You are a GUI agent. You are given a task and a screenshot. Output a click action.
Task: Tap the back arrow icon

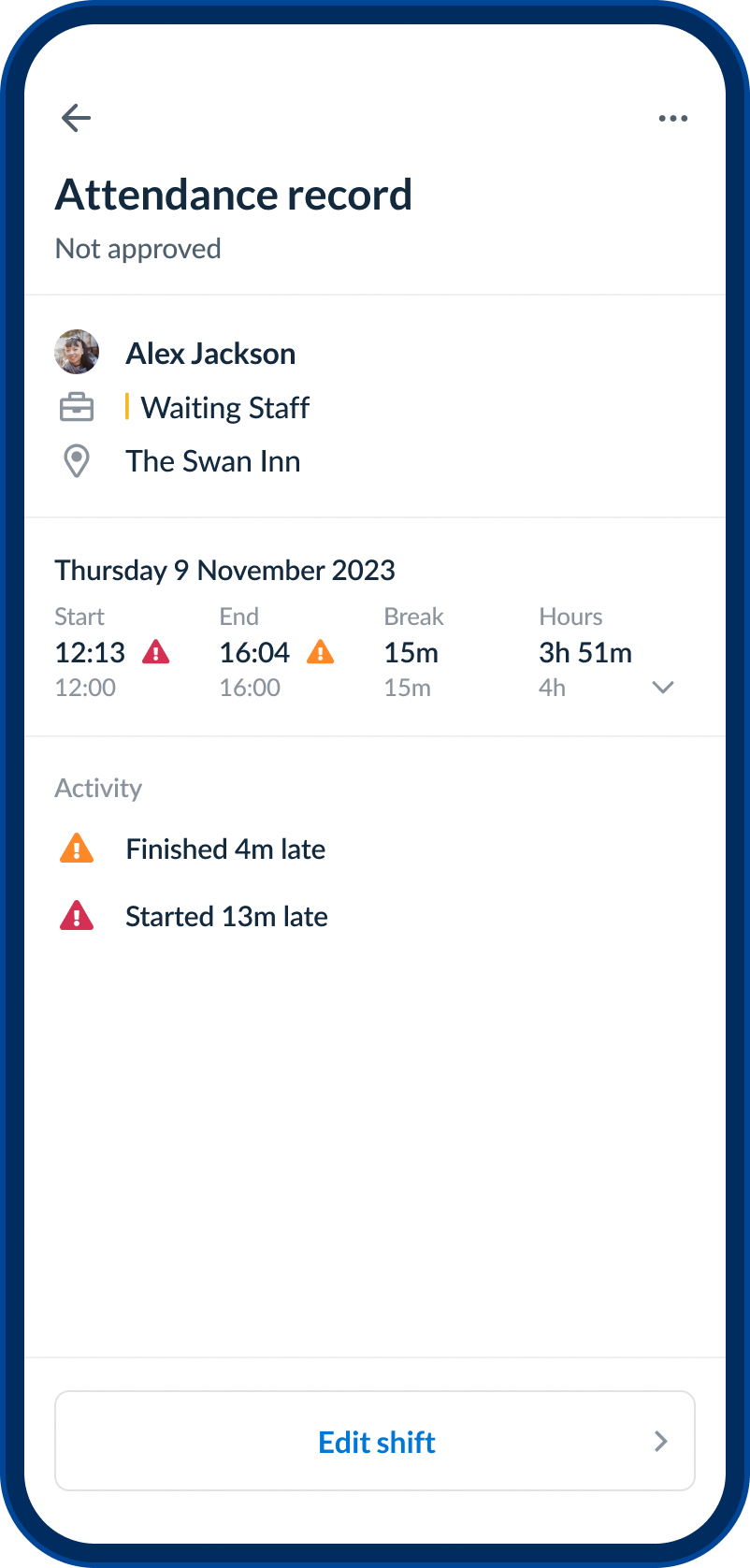[x=76, y=118]
